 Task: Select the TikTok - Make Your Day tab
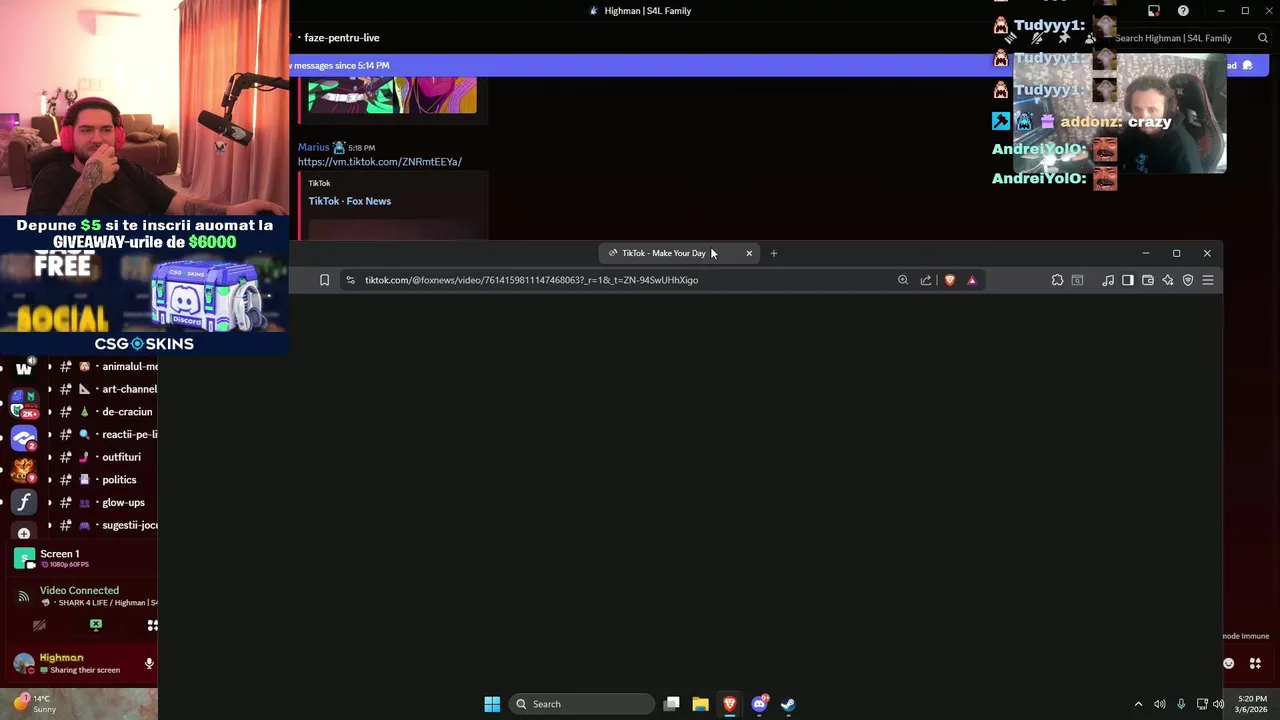pos(663,253)
